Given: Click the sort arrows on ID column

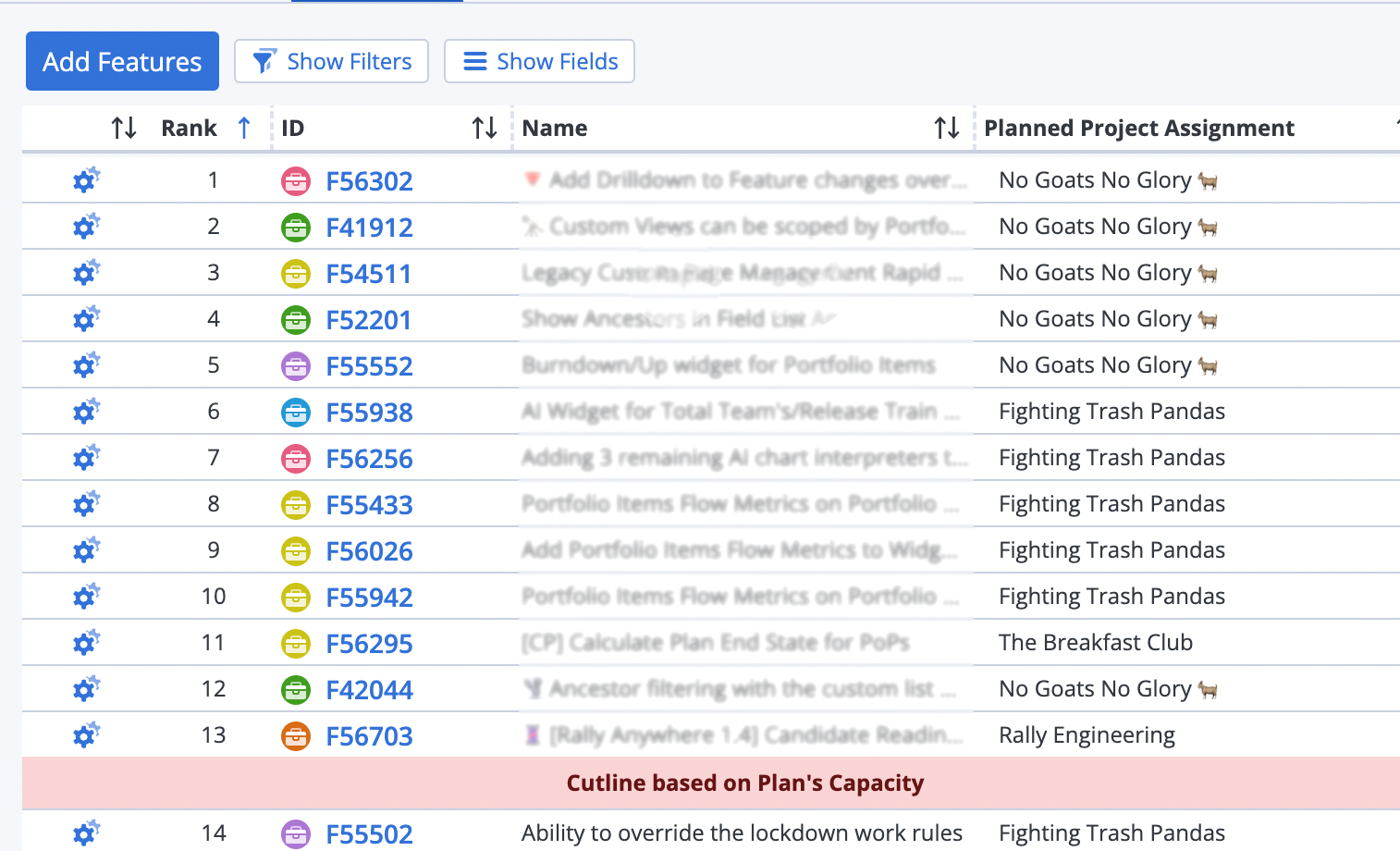Looking at the screenshot, I should click(485, 128).
